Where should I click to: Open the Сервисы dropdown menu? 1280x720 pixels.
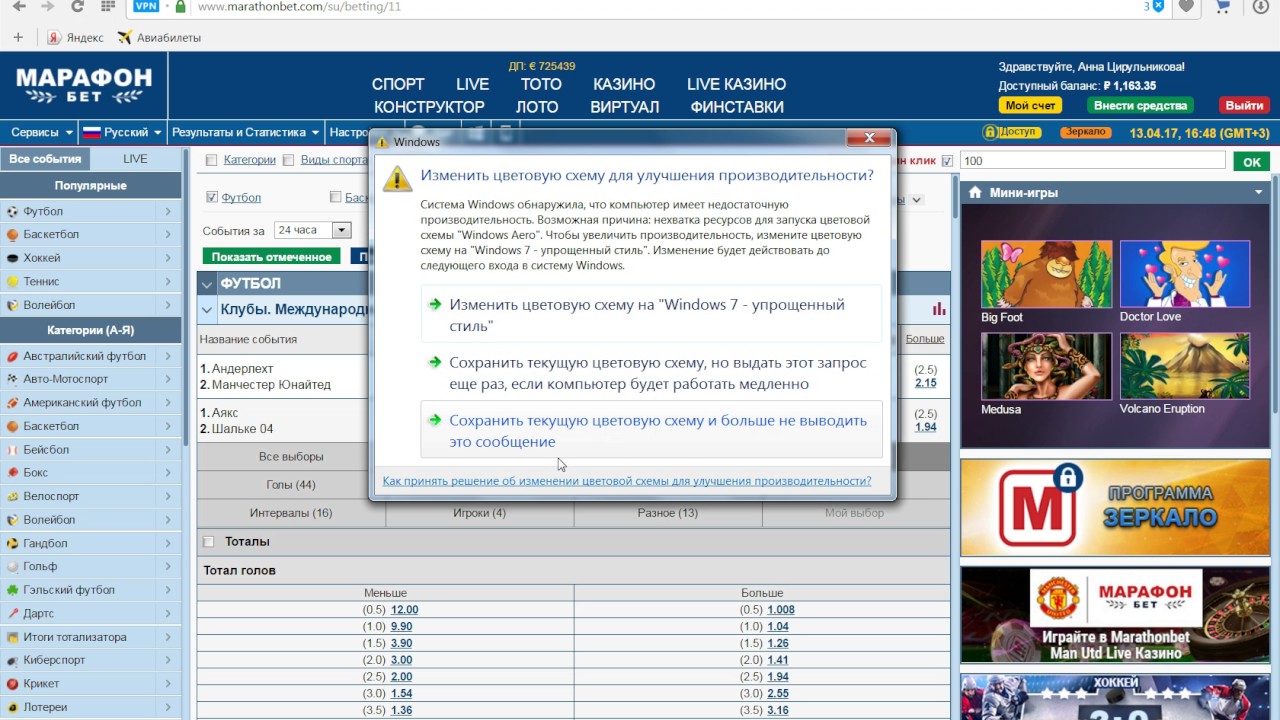(41, 132)
